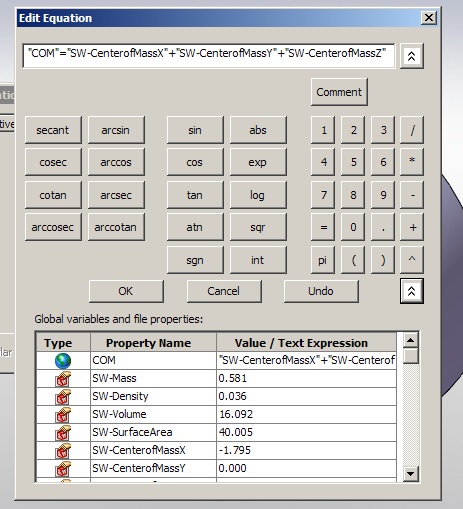Screen dimensions: 463x509
Task: Click the properties list scroll up arrow
Action: (x=411, y=340)
